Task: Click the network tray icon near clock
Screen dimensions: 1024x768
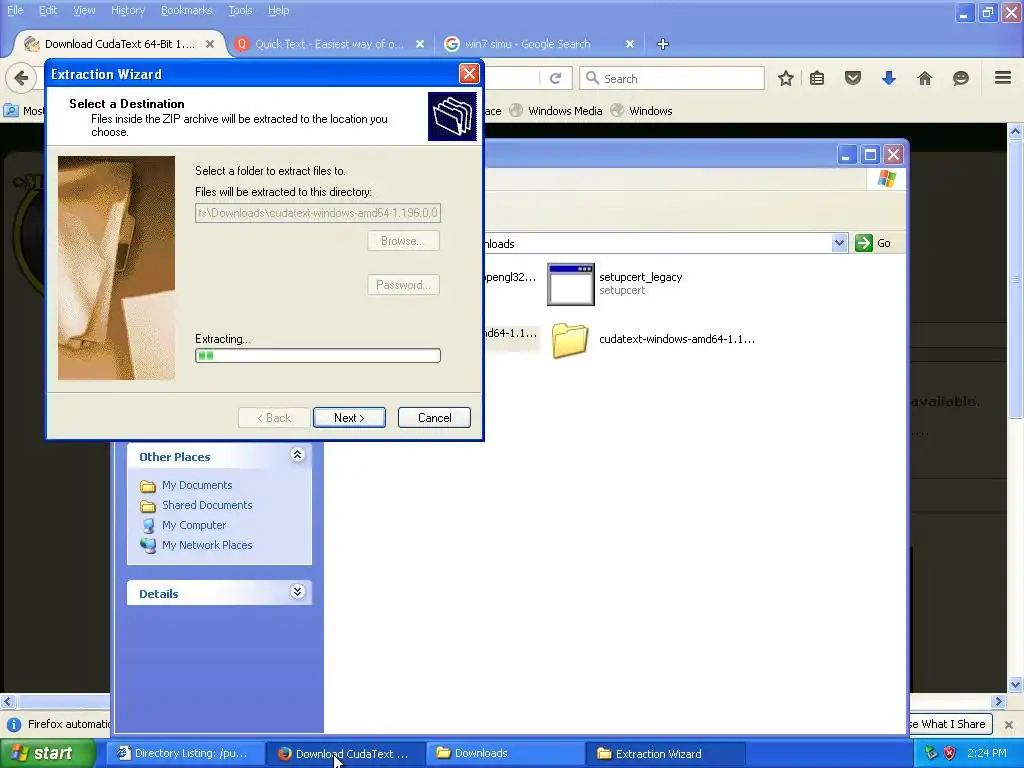Action: coord(931,753)
